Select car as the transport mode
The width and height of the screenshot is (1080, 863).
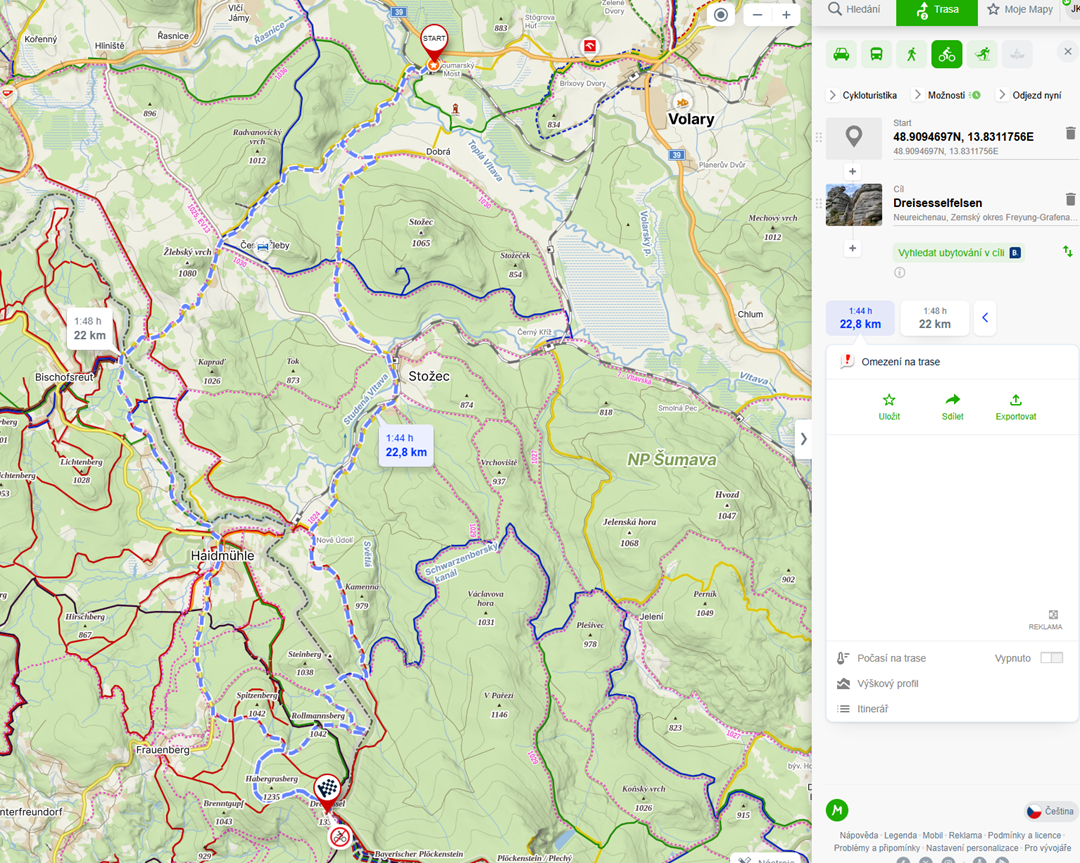click(x=841, y=54)
